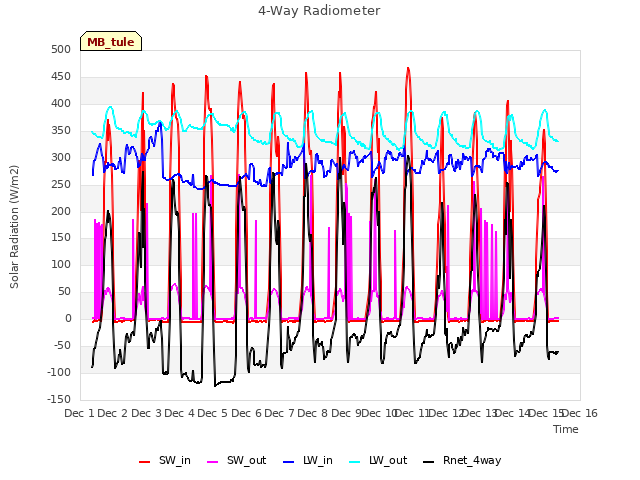Viewport: 640px width, 480px height.
Task: Click the 250 y-axis tick label
Action: tap(61, 184)
